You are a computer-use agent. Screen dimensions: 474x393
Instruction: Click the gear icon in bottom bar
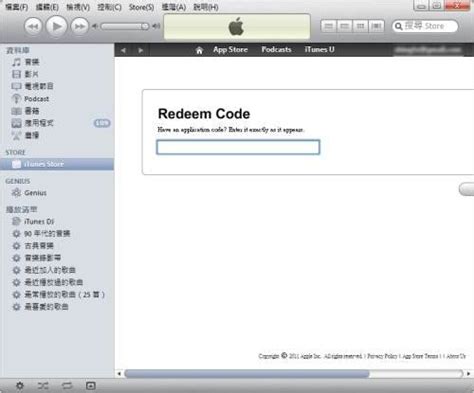click(x=20, y=386)
